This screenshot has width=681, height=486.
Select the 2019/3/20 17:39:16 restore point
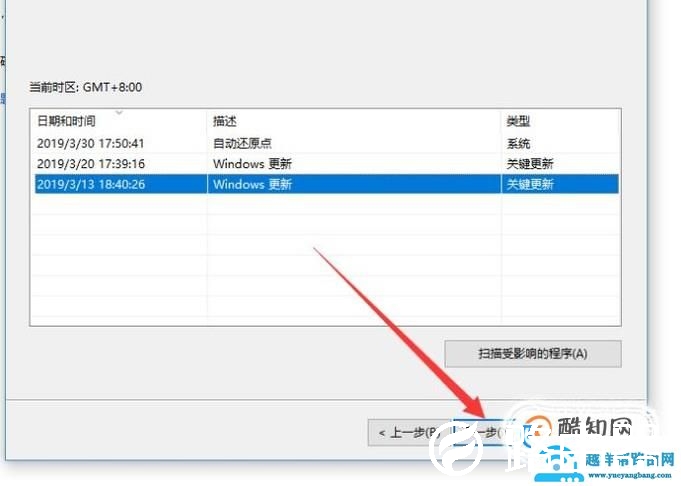(x=91, y=163)
